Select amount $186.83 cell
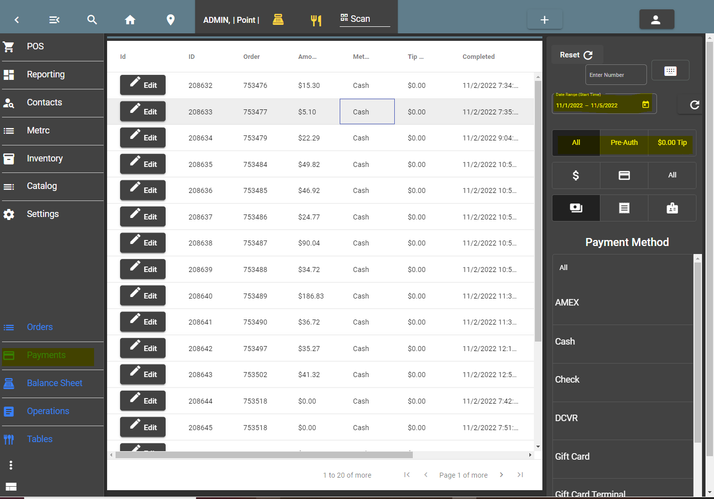The height and width of the screenshot is (499, 714). [311, 296]
